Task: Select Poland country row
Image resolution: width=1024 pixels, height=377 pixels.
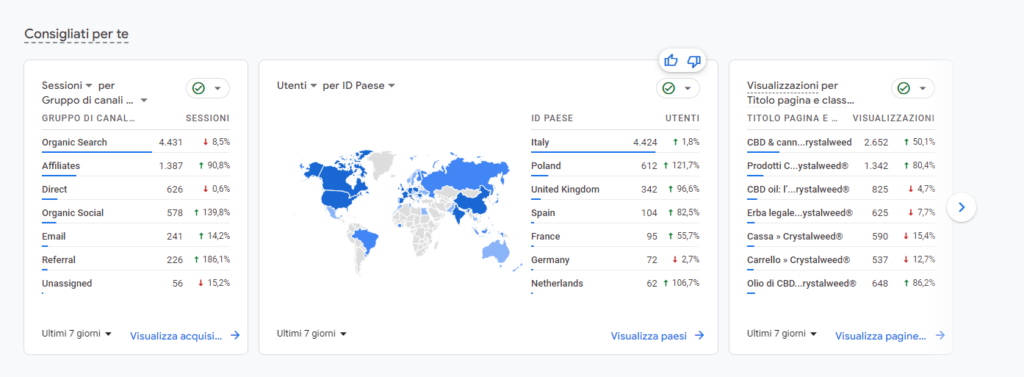Action: pyautogui.click(x=615, y=166)
